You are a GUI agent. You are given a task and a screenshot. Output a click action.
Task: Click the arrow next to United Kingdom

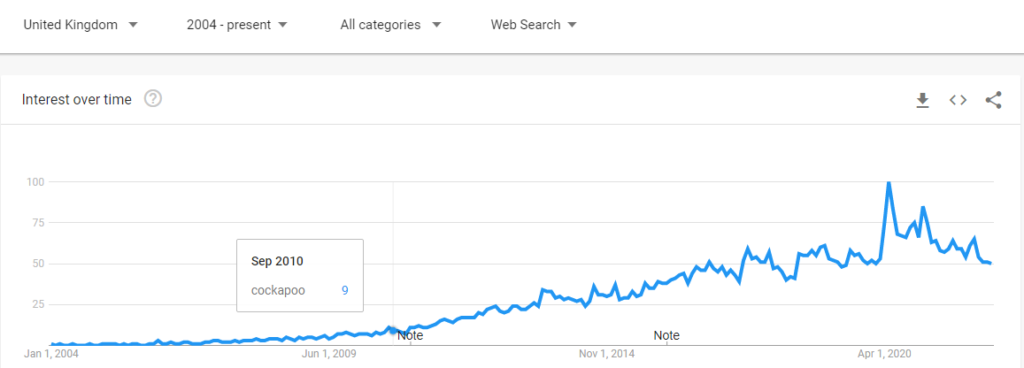(x=133, y=25)
